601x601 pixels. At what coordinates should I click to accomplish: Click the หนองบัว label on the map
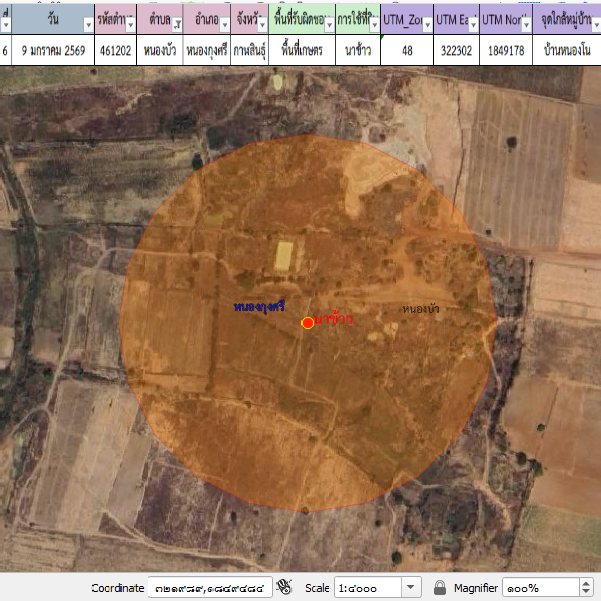420,310
